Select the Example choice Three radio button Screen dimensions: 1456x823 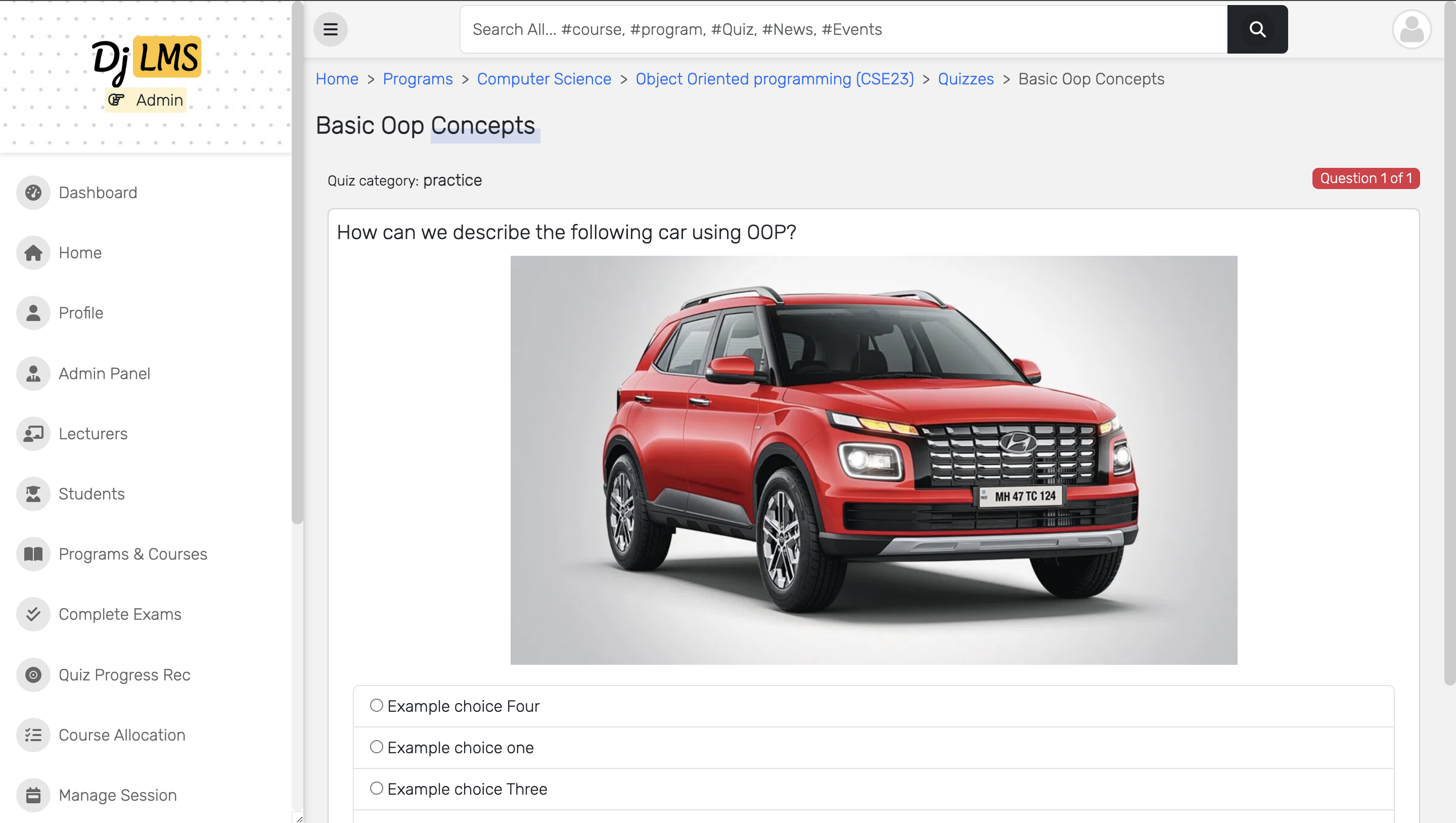click(377, 788)
